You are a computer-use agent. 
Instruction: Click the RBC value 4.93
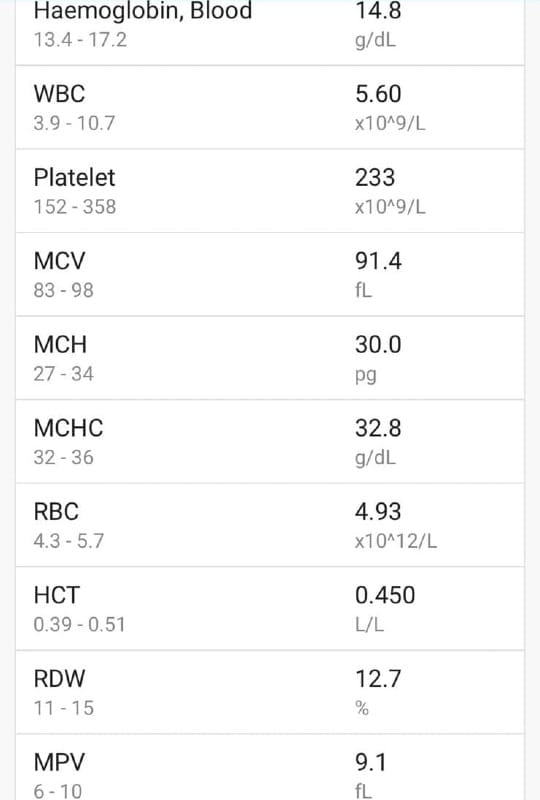tap(378, 512)
